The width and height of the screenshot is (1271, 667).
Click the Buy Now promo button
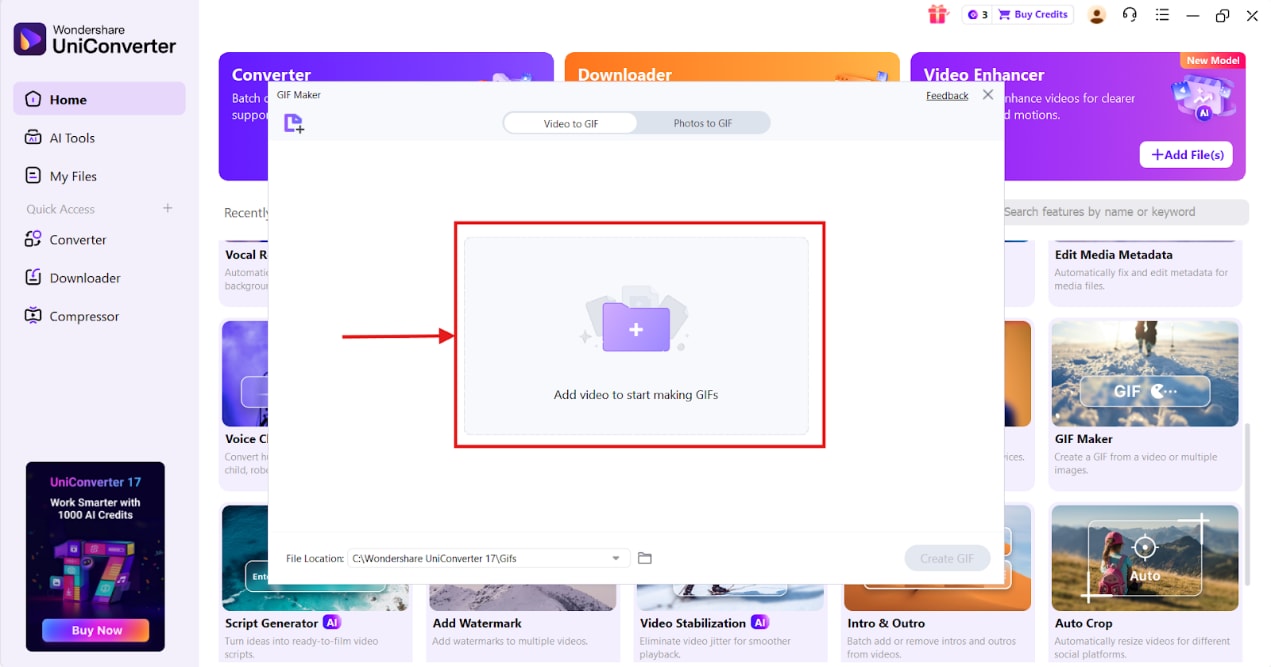[96, 631]
